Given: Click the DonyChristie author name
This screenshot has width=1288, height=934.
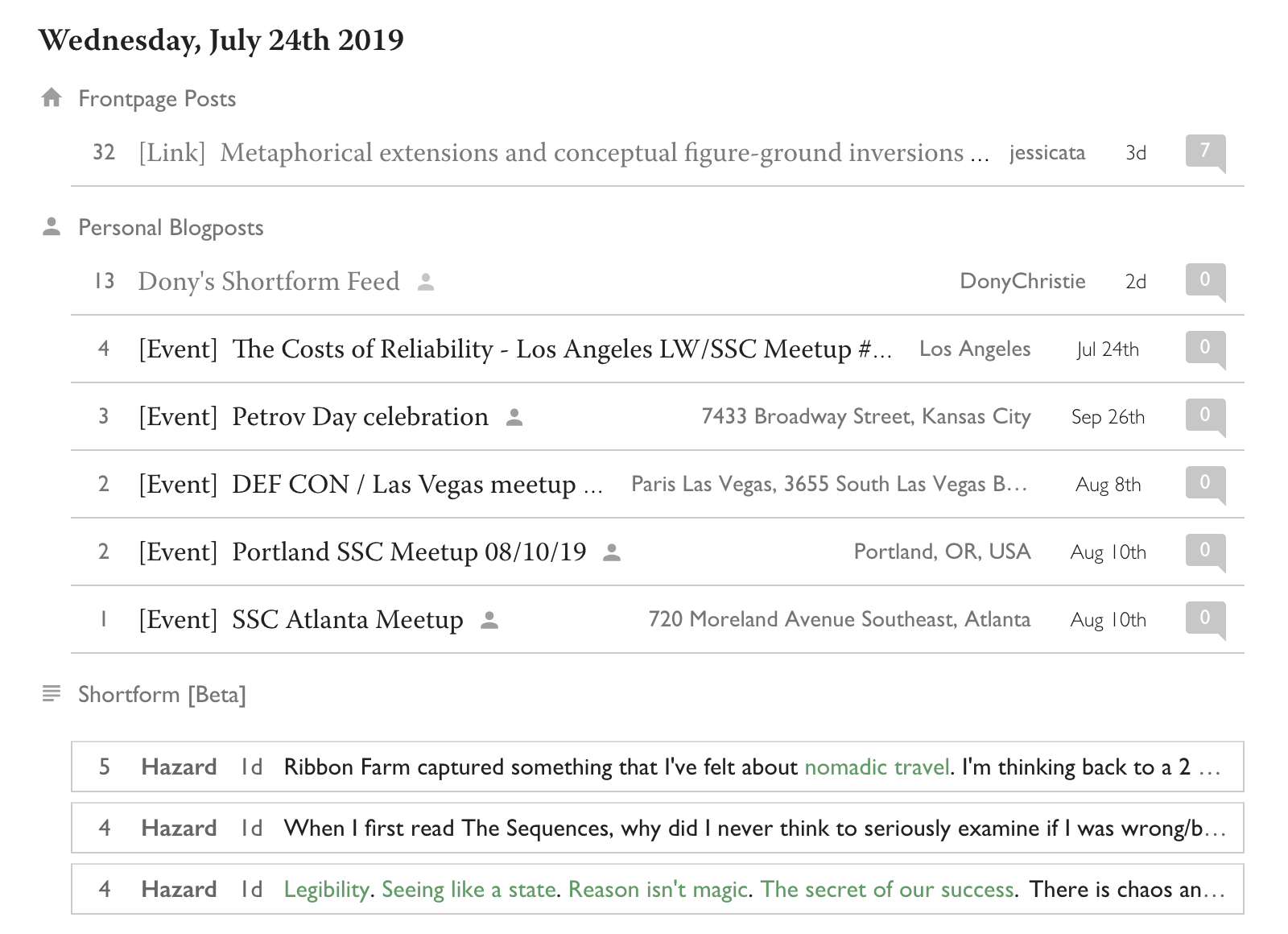Looking at the screenshot, I should click(1022, 282).
